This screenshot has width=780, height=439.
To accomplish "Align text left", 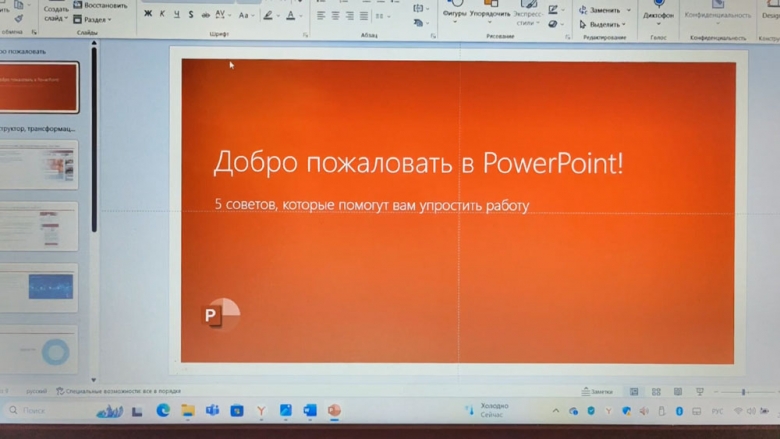I will [x=321, y=16].
